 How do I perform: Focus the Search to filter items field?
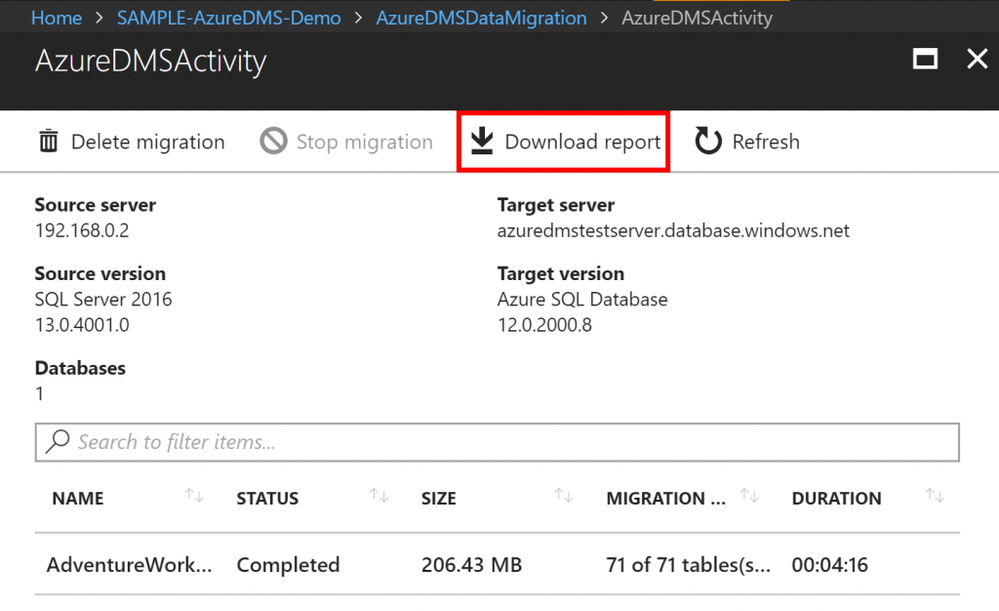(497, 442)
